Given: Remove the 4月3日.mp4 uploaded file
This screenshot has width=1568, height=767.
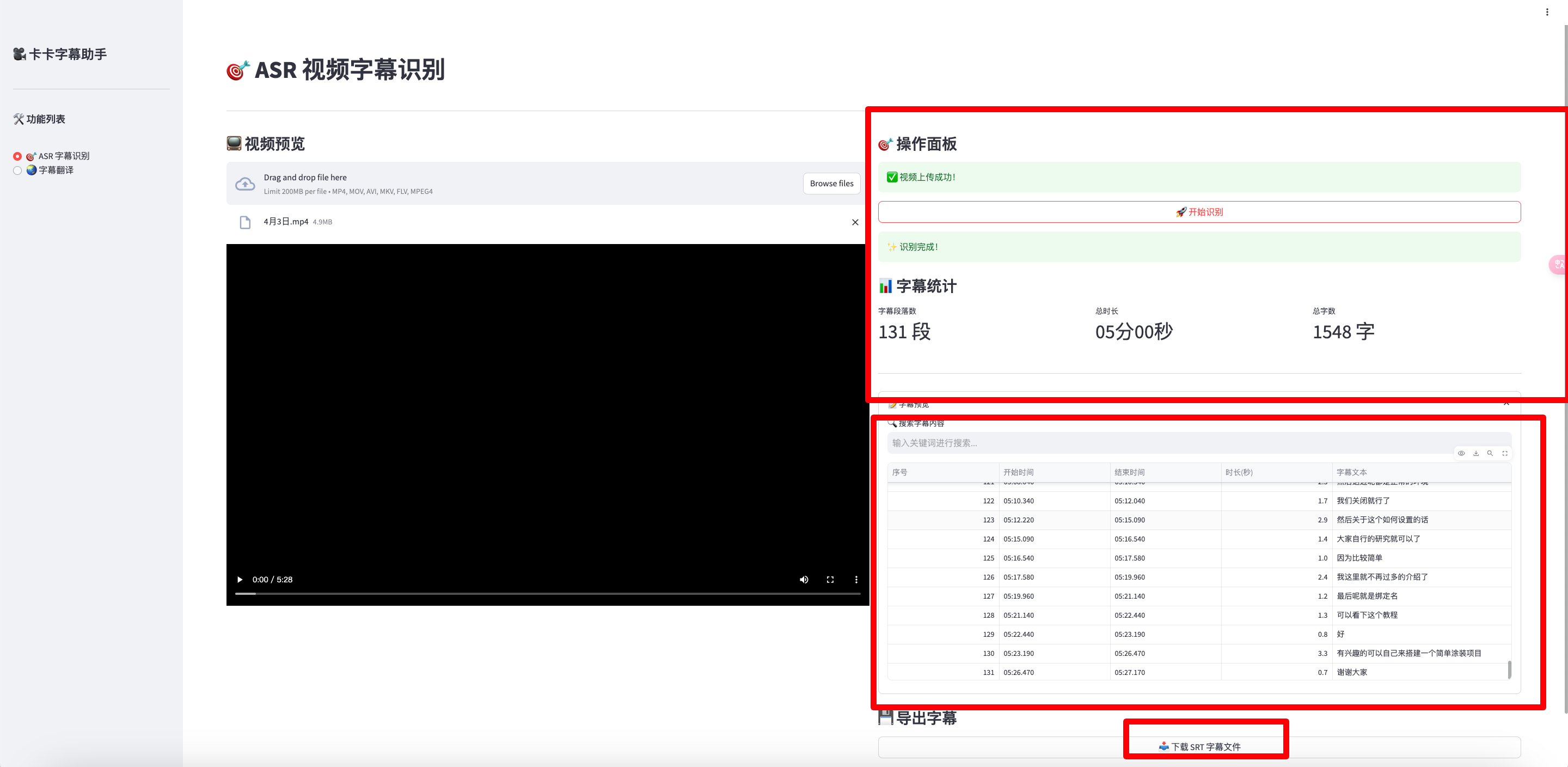Looking at the screenshot, I should coord(855,222).
